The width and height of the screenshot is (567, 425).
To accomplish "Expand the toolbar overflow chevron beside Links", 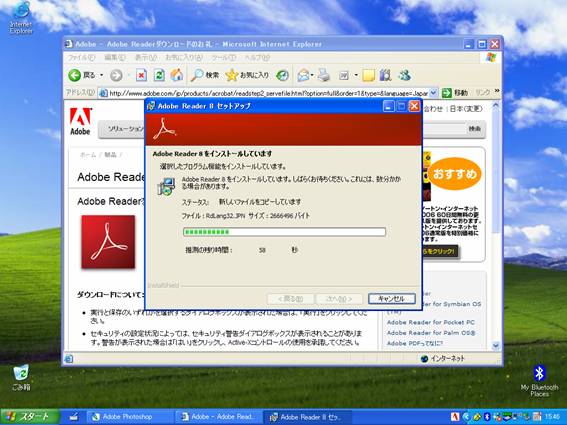I will (x=497, y=91).
